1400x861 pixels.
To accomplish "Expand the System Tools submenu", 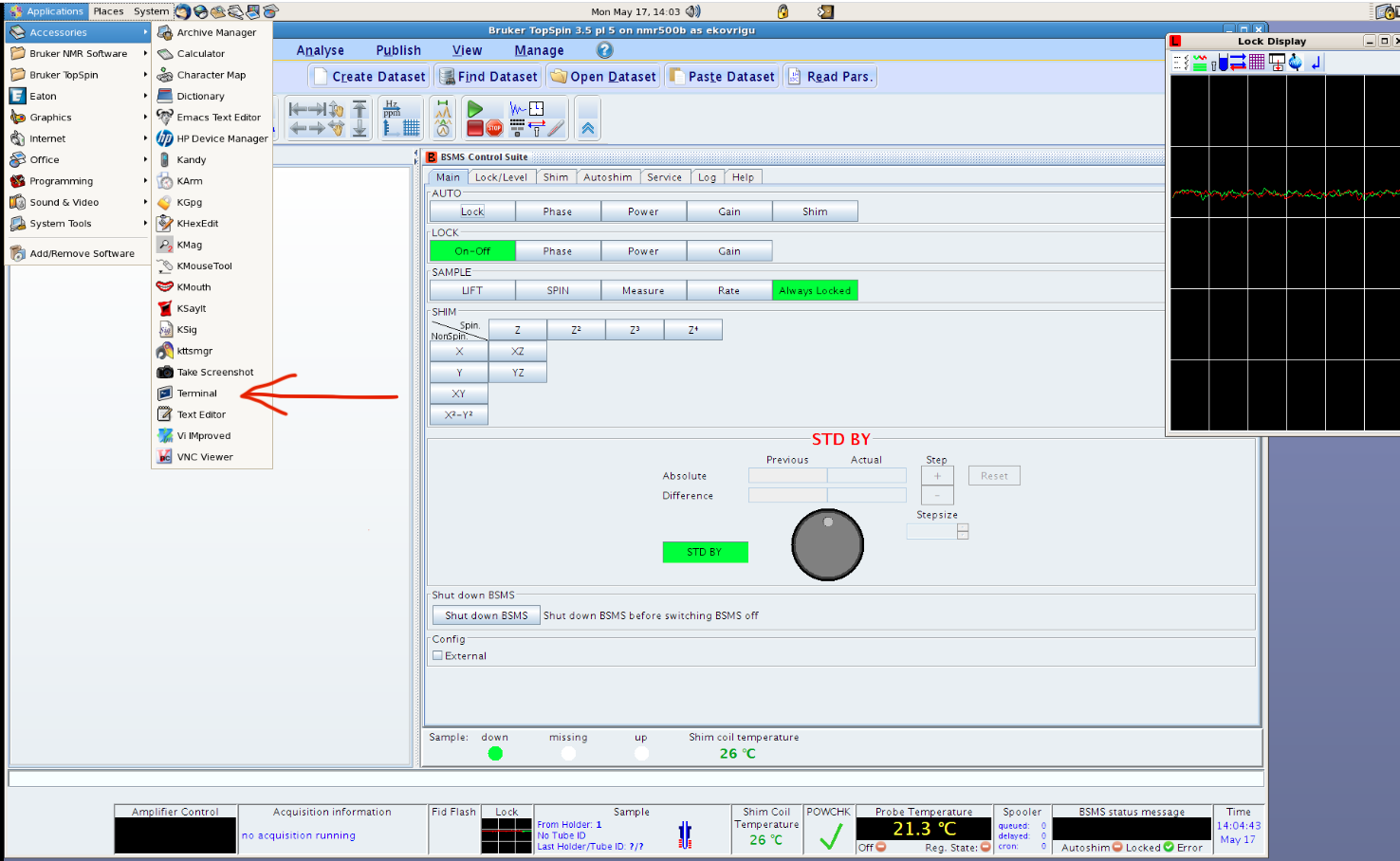I will coord(79,224).
